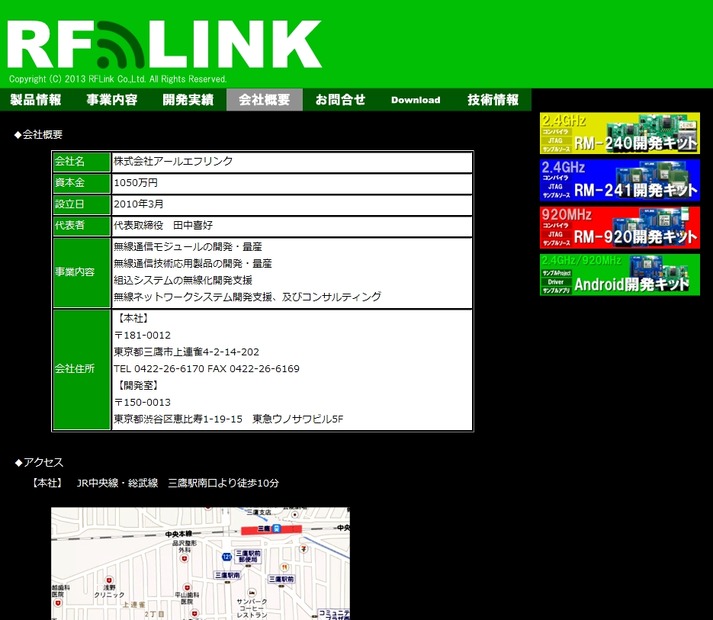Screen dimensions: 713x620
Task: Select the 無線ネットワークシステム開発支援 line
Action: pyautogui.click(x=247, y=297)
